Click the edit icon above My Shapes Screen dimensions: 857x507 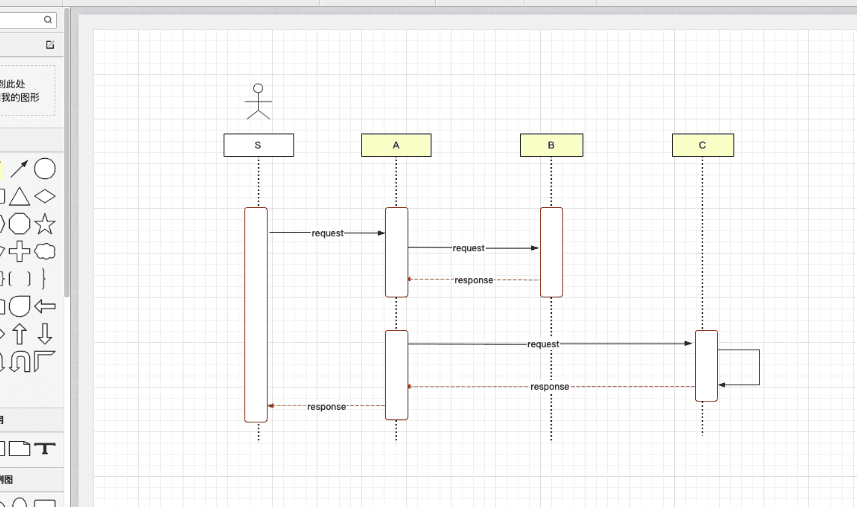pyautogui.click(x=50, y=45)
